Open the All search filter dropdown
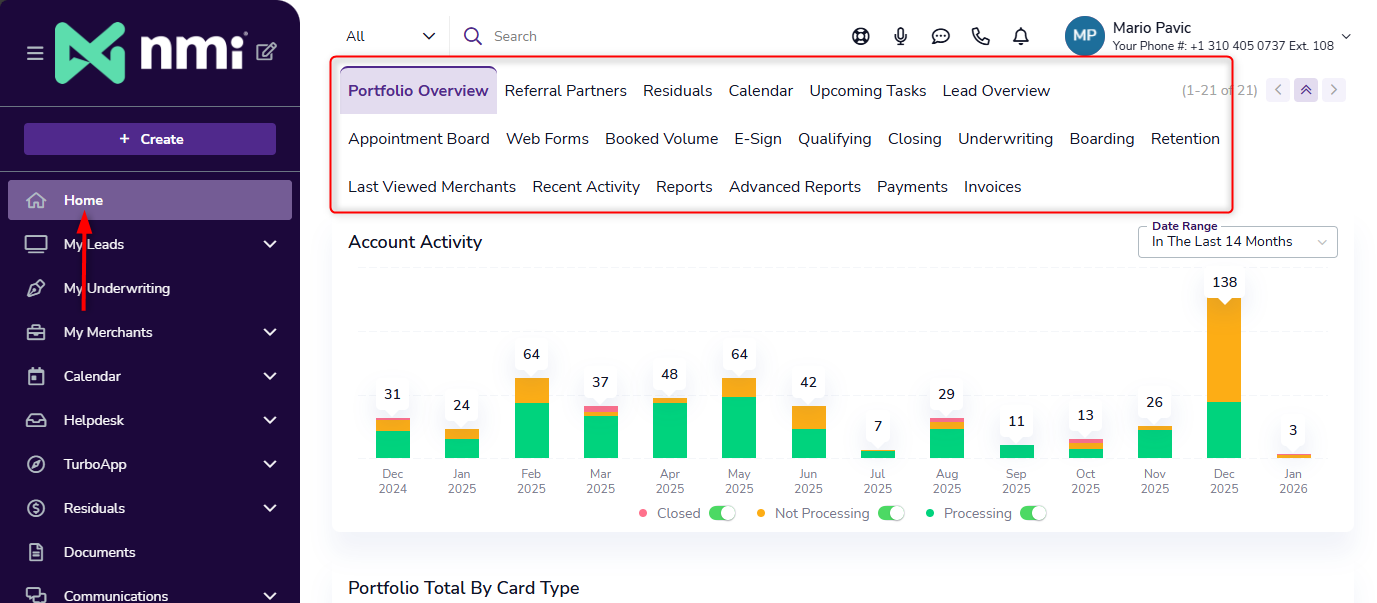 point(390,36)
